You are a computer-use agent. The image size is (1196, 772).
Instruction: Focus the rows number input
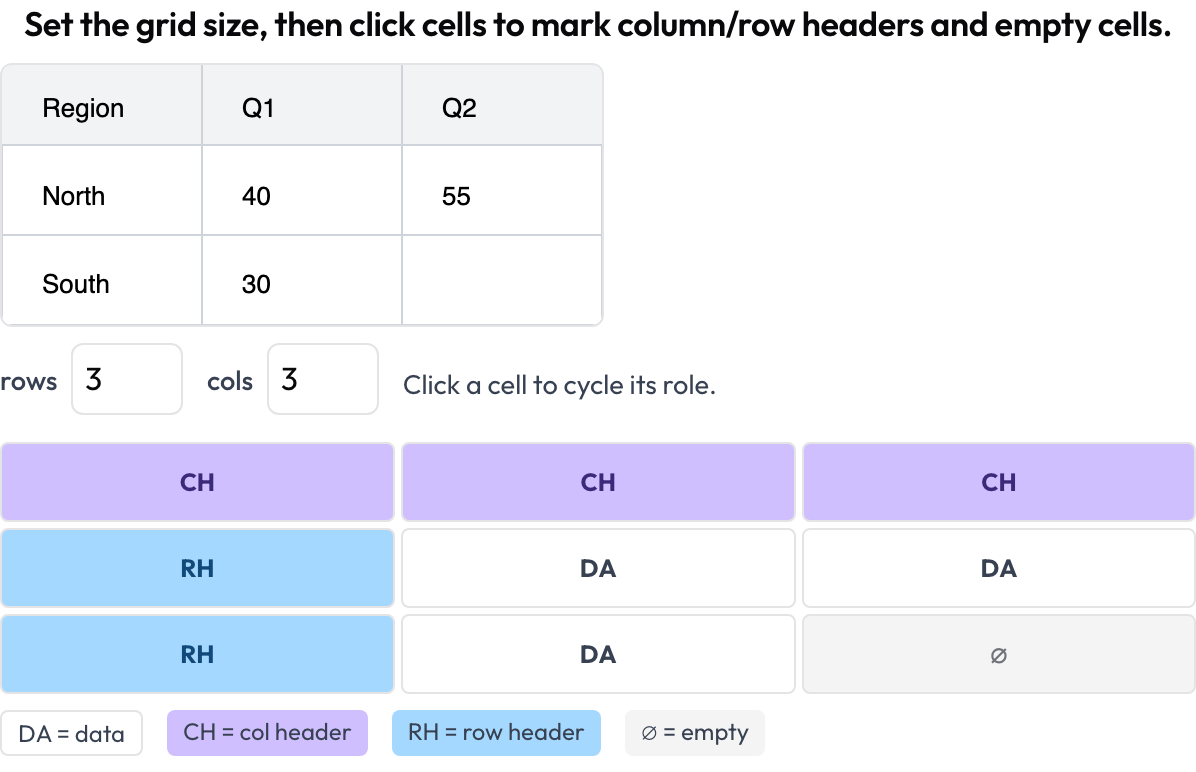click(127, 379)
